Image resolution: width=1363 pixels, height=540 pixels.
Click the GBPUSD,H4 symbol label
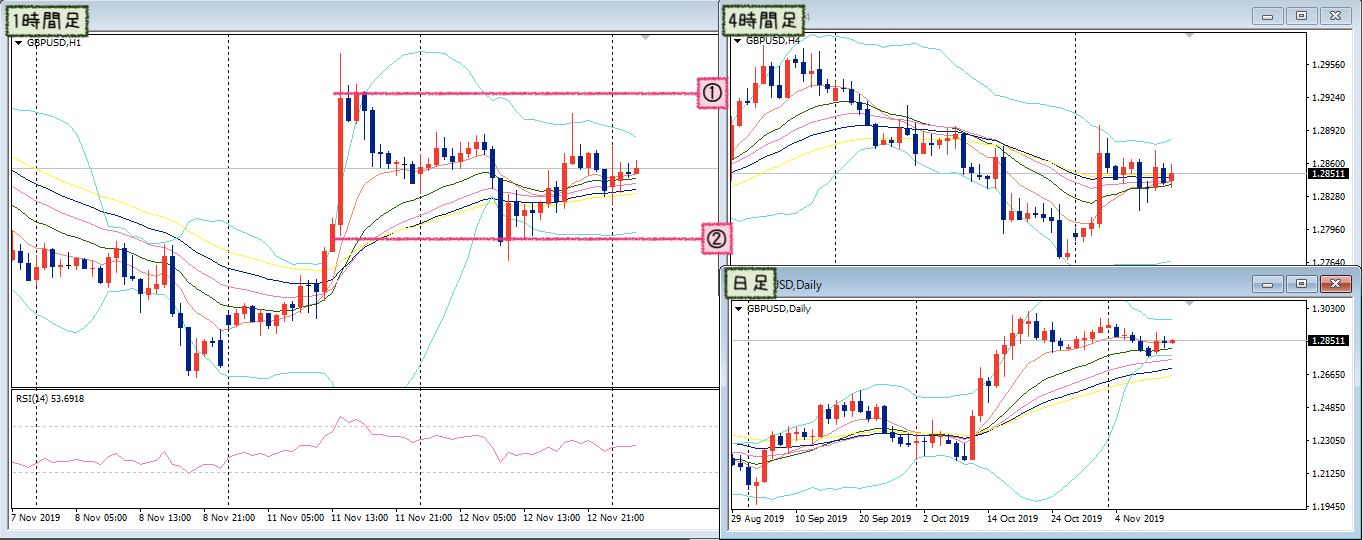pos(773,41)
